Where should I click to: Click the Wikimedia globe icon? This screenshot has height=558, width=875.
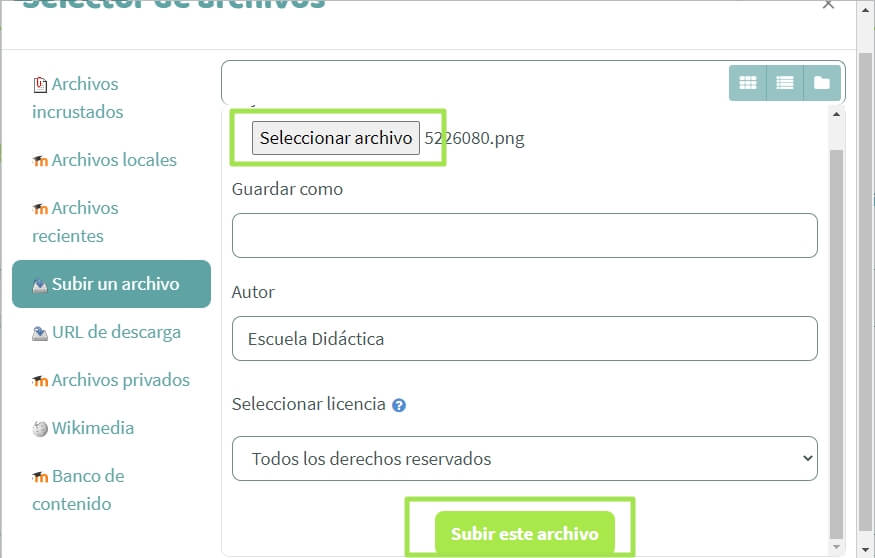pos(40,429)
